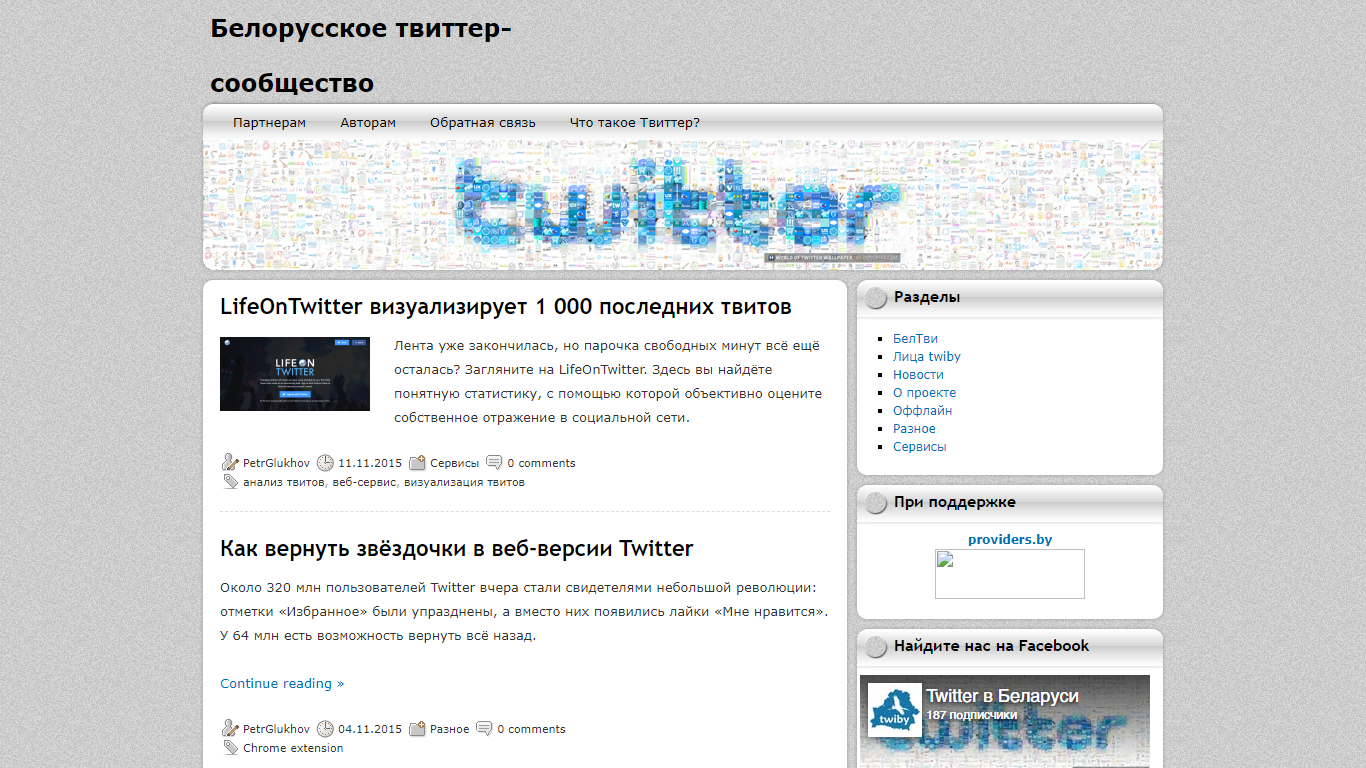Open PetrGlukhov author link on 11.11.2015 post
Image resolution: width=1366 pixels, height=768 pixels.
276,463
